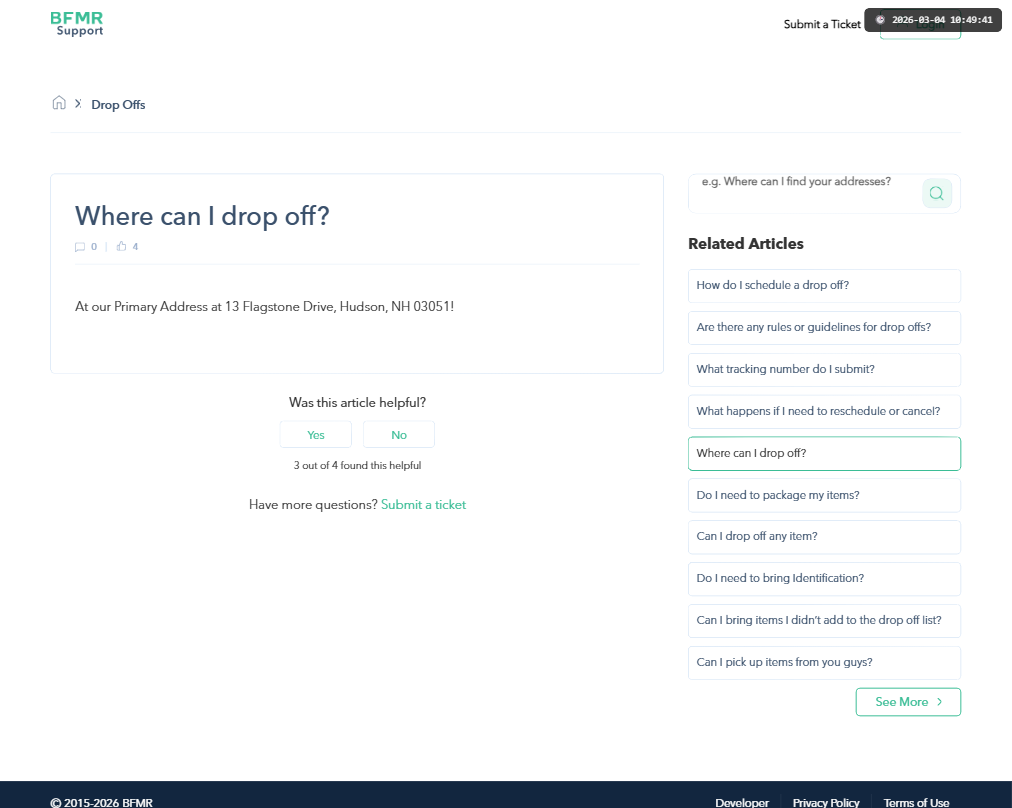1012x808 pixels.
Task: Go to home via breadcrumb house icon
Action: 59,103
